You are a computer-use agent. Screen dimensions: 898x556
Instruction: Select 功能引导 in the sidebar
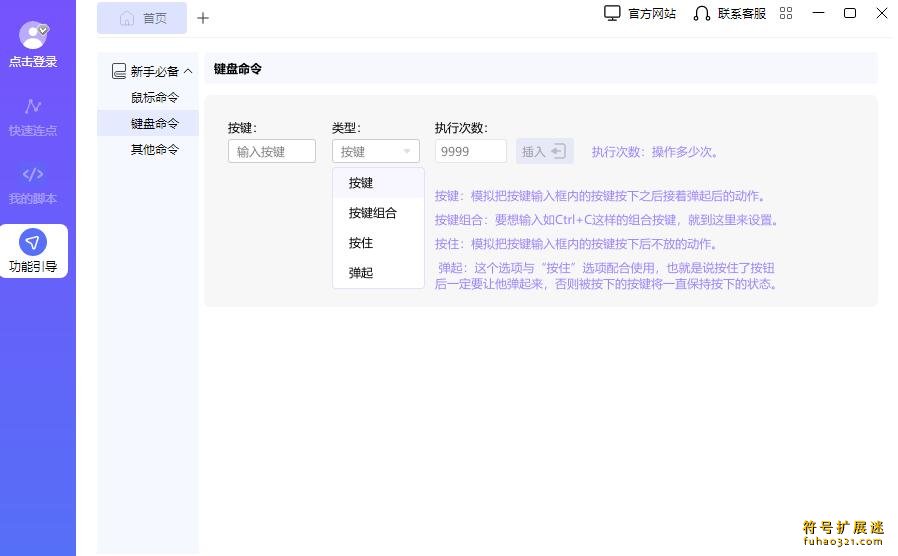pos(34,251)
